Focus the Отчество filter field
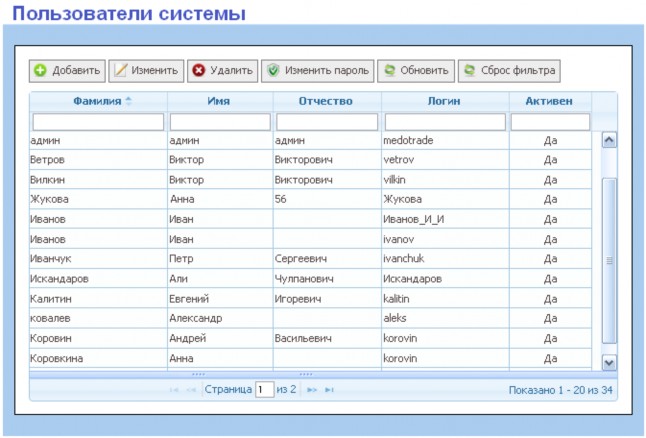Screen dimensions: 646x438 click(327, 122)
